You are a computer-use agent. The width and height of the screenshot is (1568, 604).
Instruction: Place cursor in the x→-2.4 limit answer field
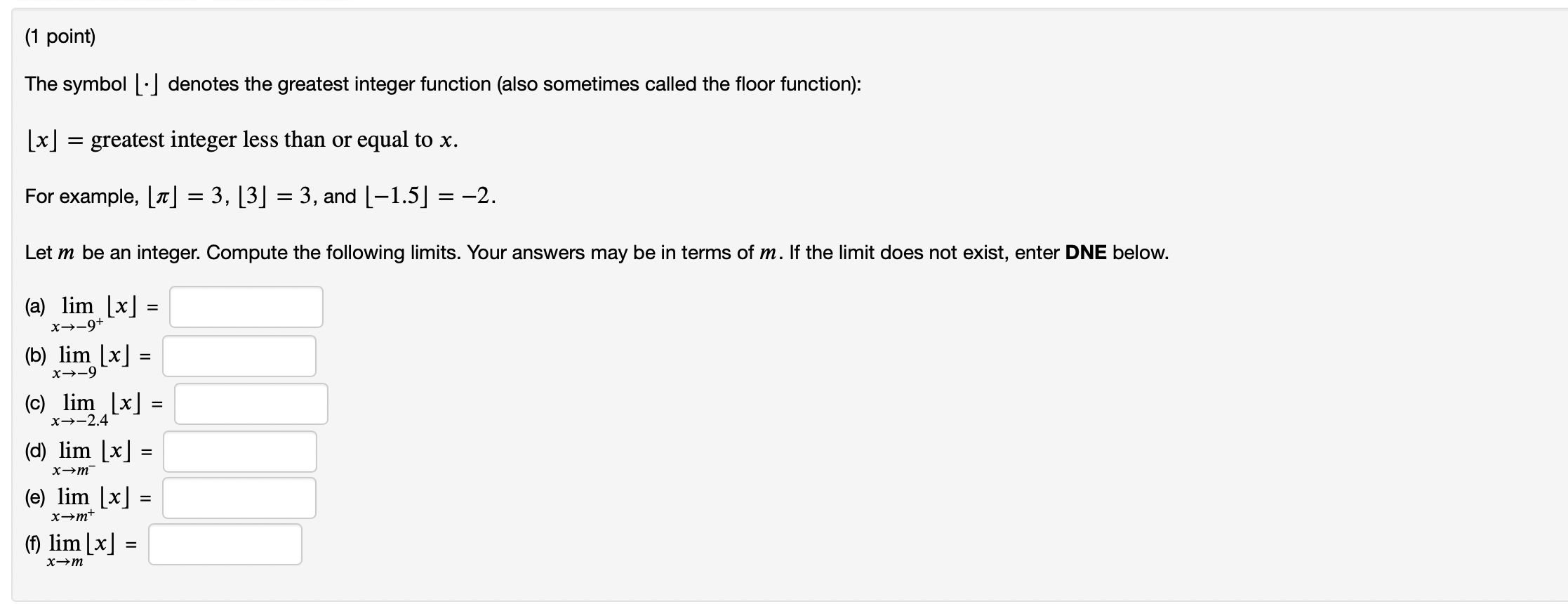click(251, 402)
